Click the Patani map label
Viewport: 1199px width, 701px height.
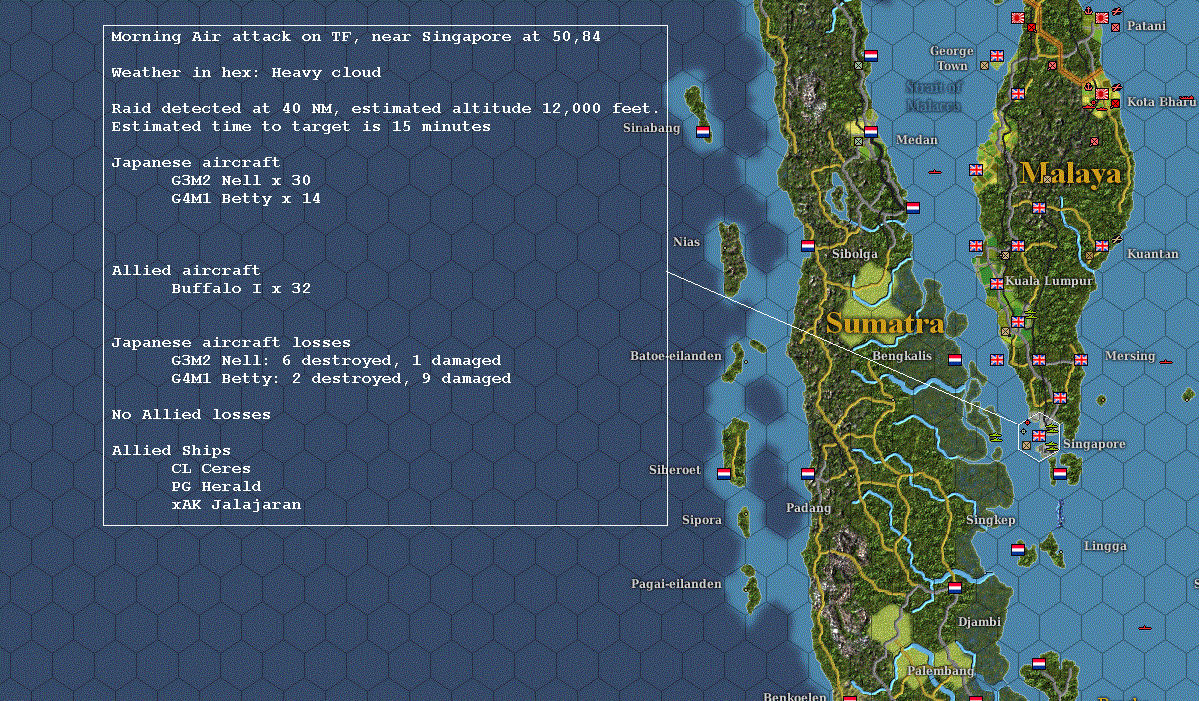[1146, 25]
